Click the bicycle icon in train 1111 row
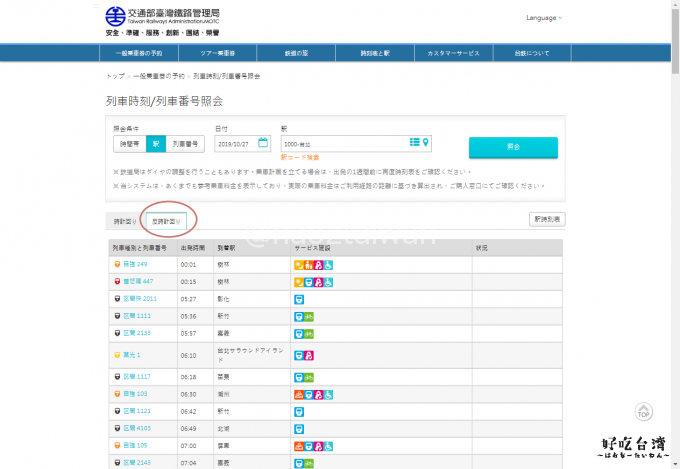This screenshot has height=469, width=680. pos(308,315)
